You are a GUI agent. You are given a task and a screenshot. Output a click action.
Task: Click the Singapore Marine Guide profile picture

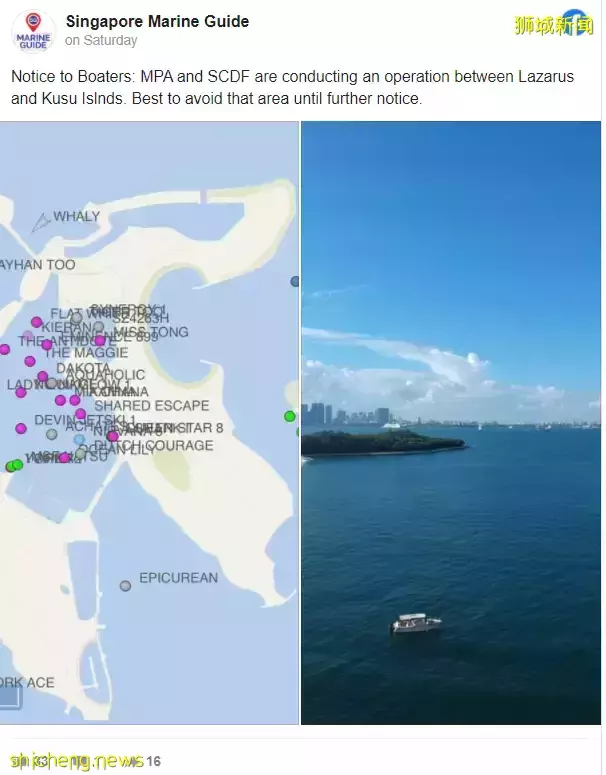pyautogui.click(x=34, y=31)
